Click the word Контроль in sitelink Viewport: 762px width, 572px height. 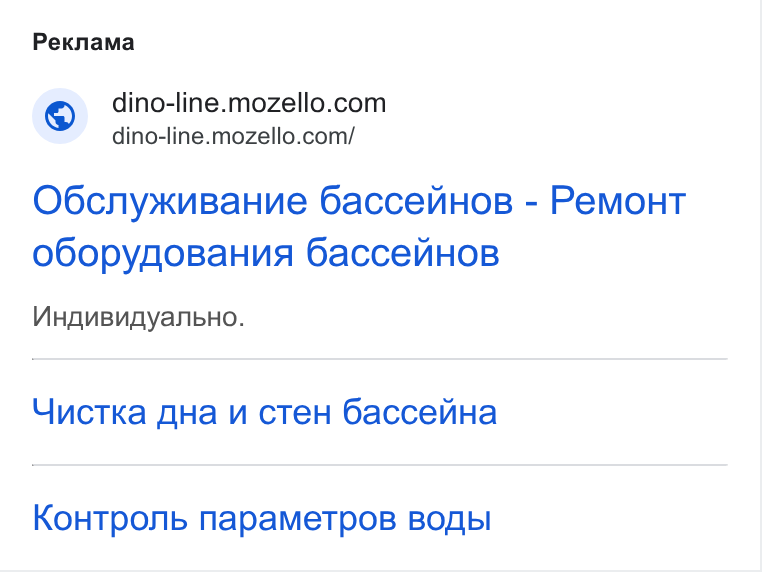[110, 518]
